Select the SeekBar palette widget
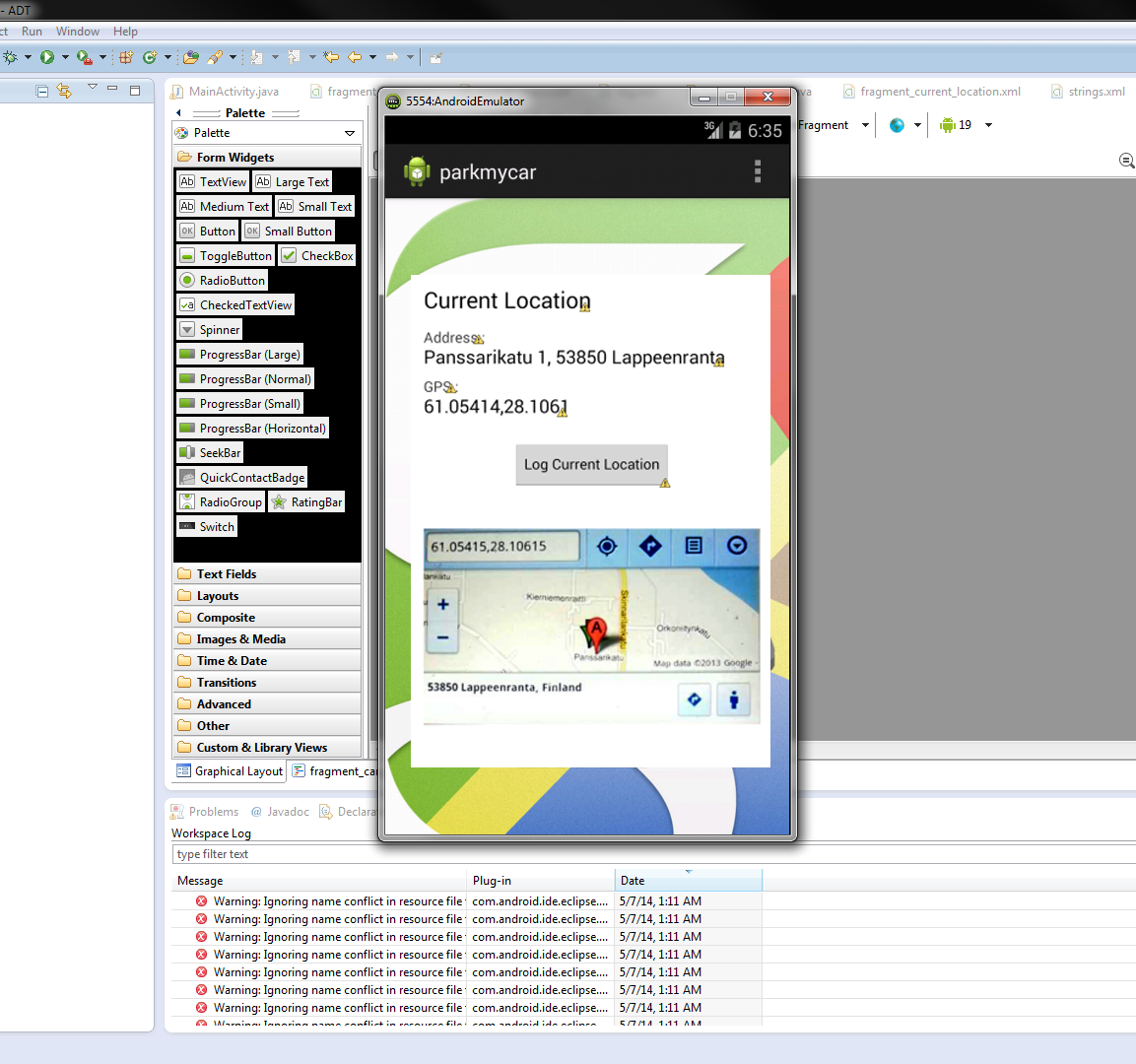The width and height of the screenshot is (1136, 1064). (x=210, y=452)
